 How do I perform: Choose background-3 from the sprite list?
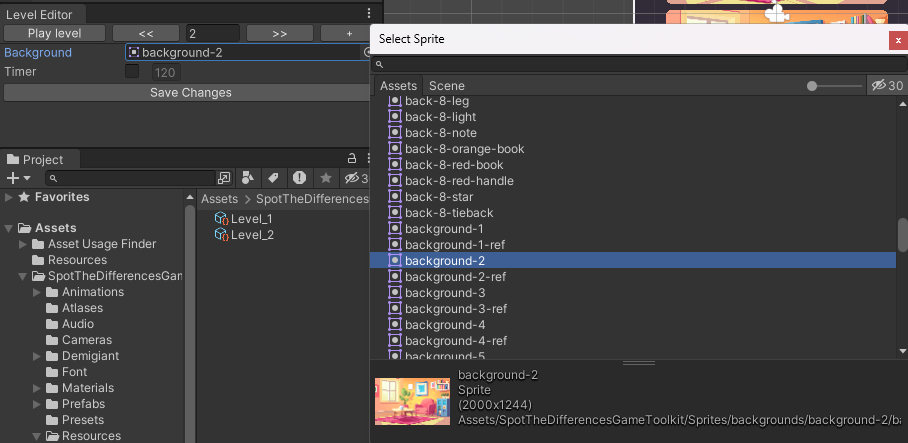pos(445,293)
